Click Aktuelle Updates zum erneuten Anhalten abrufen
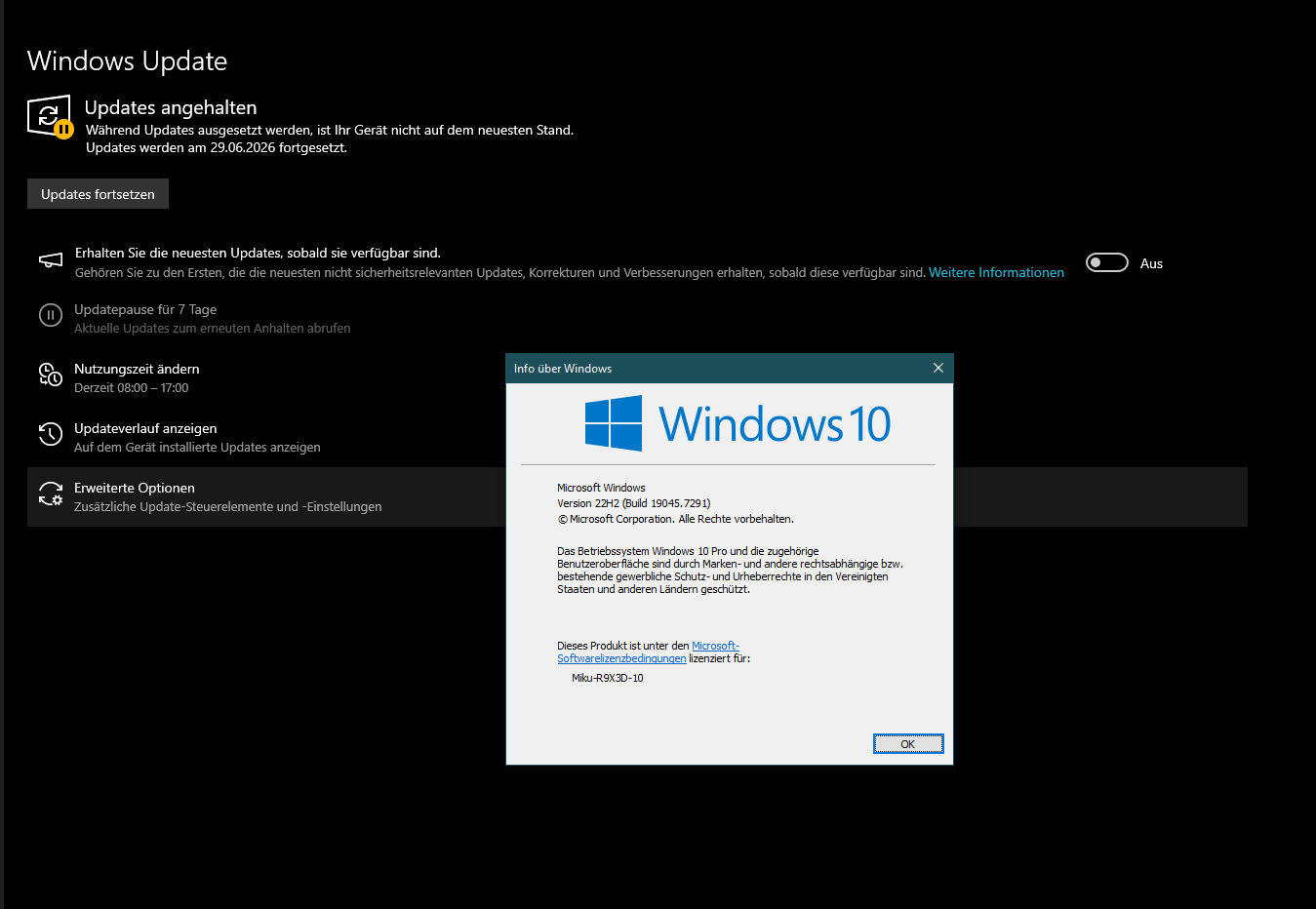 (x=213, y=329)
